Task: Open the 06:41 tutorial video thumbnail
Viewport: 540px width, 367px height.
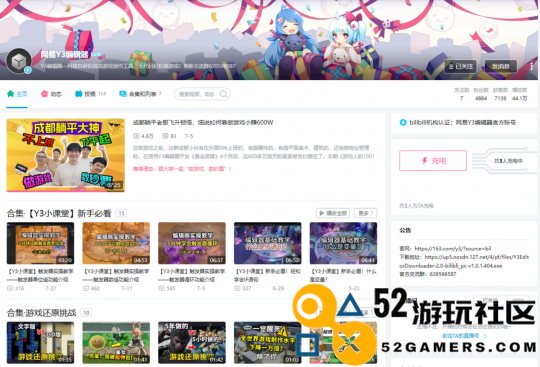Action: tap(343, 243)
